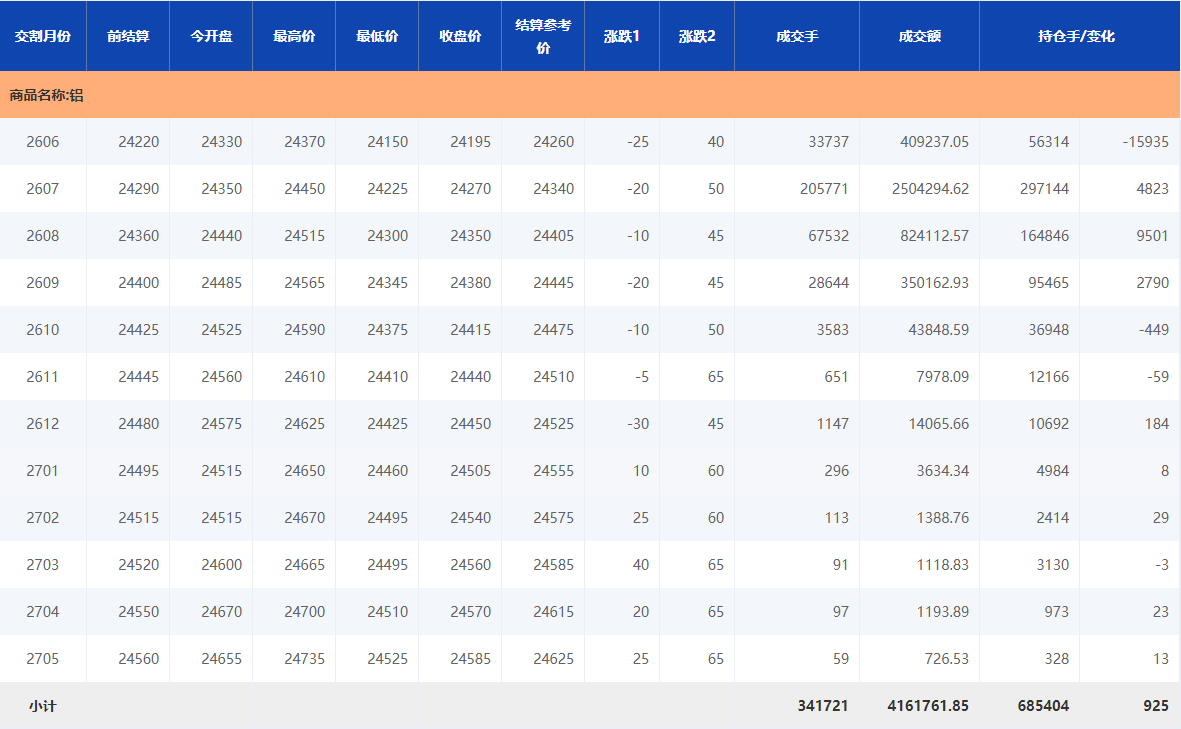Select delivery month 2612 cell
Viewport: 1181px width, 729px height.
coord(42,423)
